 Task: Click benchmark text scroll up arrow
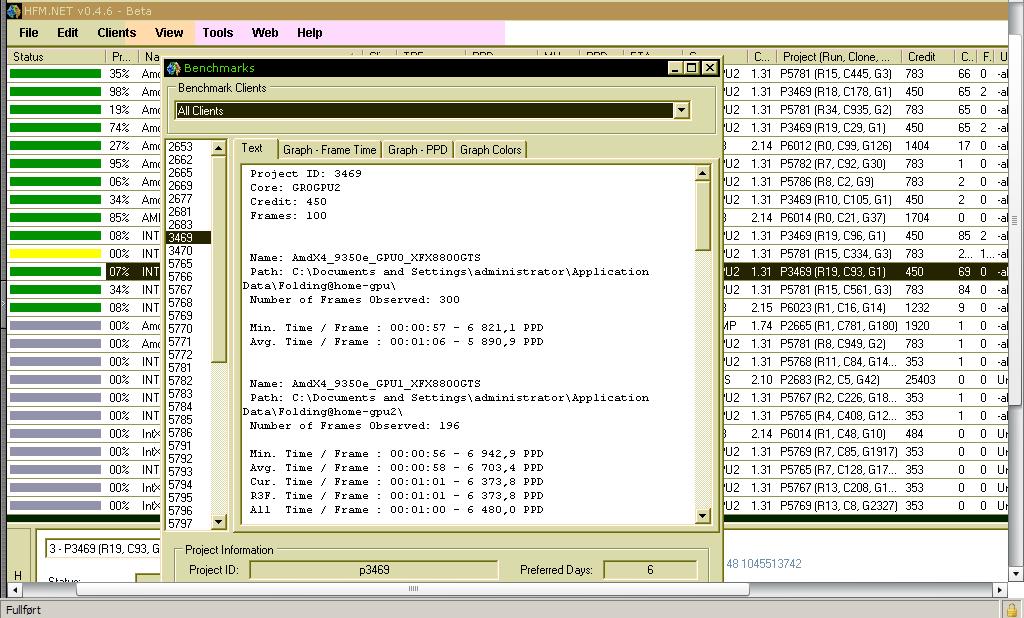pyautogui.click(x=703, y=173)
